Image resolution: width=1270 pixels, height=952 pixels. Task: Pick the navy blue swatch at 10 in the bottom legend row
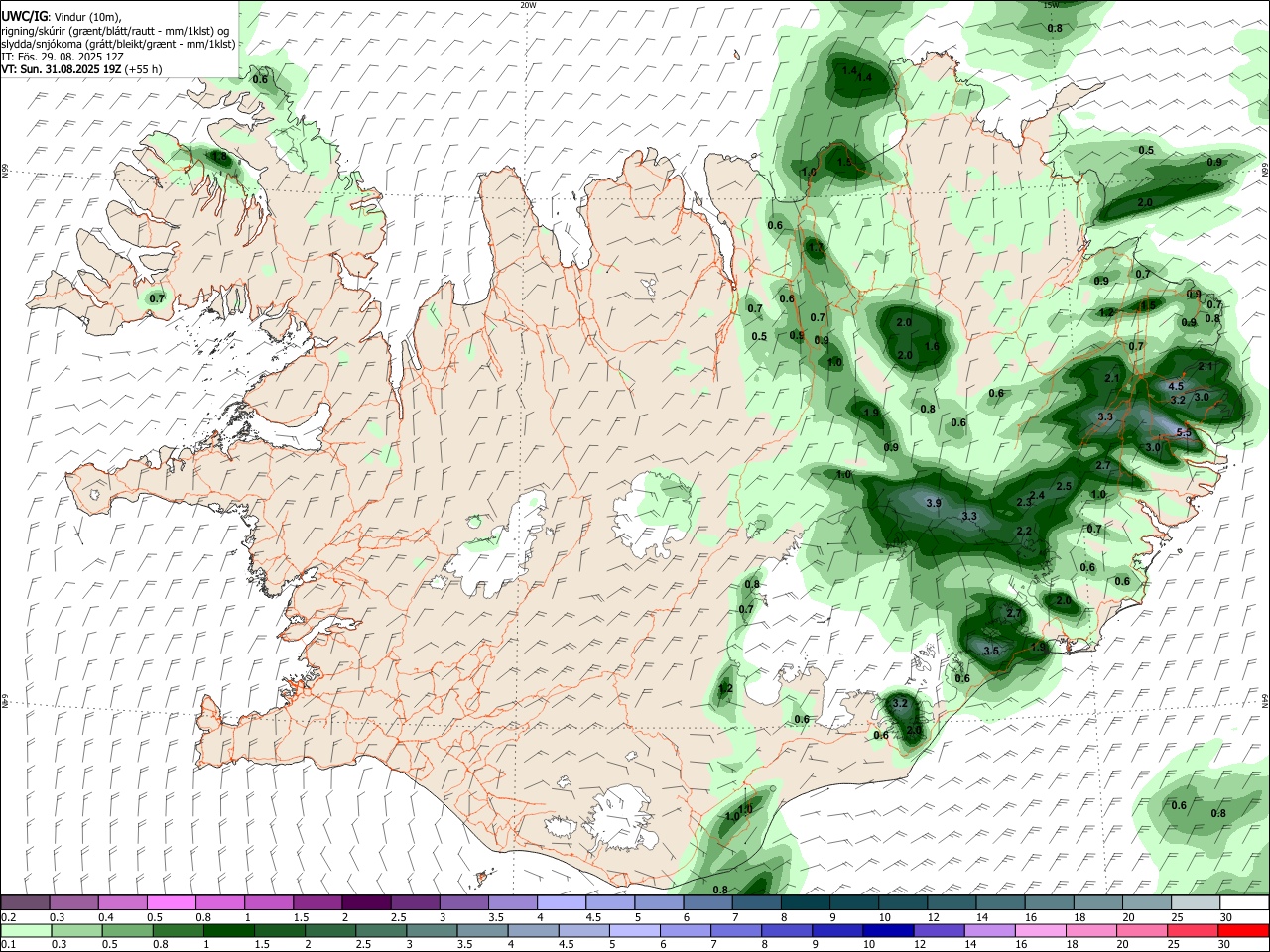[x=887, y=930]
